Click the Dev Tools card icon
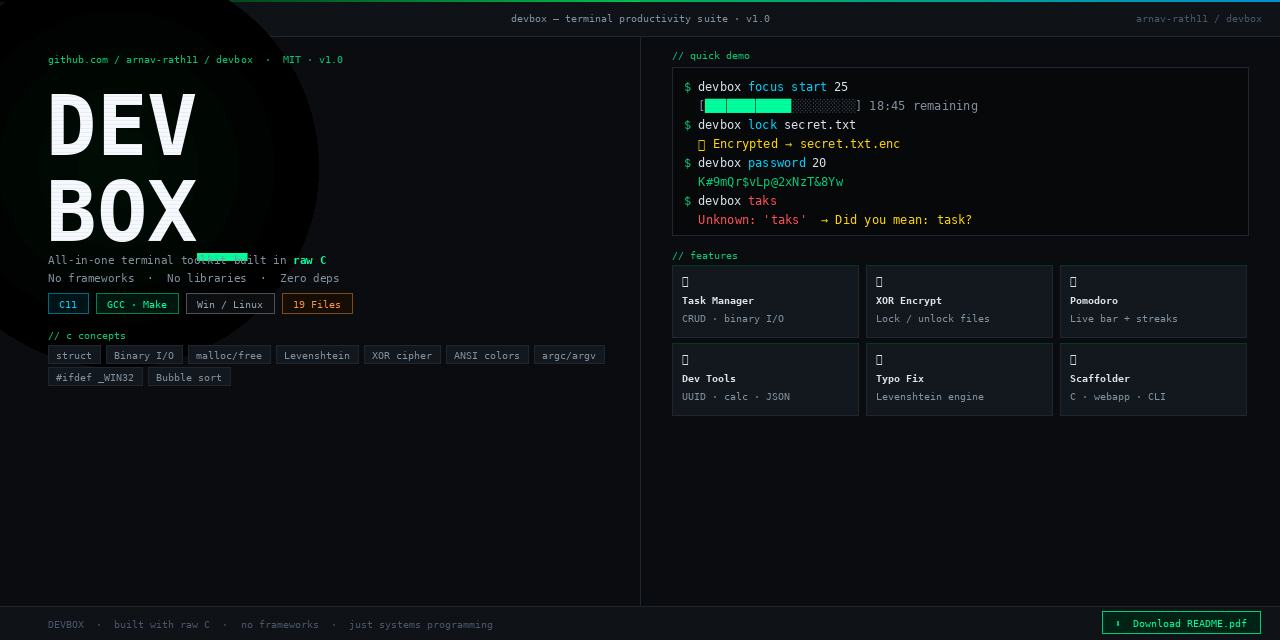The height and width of the screenshot is (640, 1280). click(685, 360)
